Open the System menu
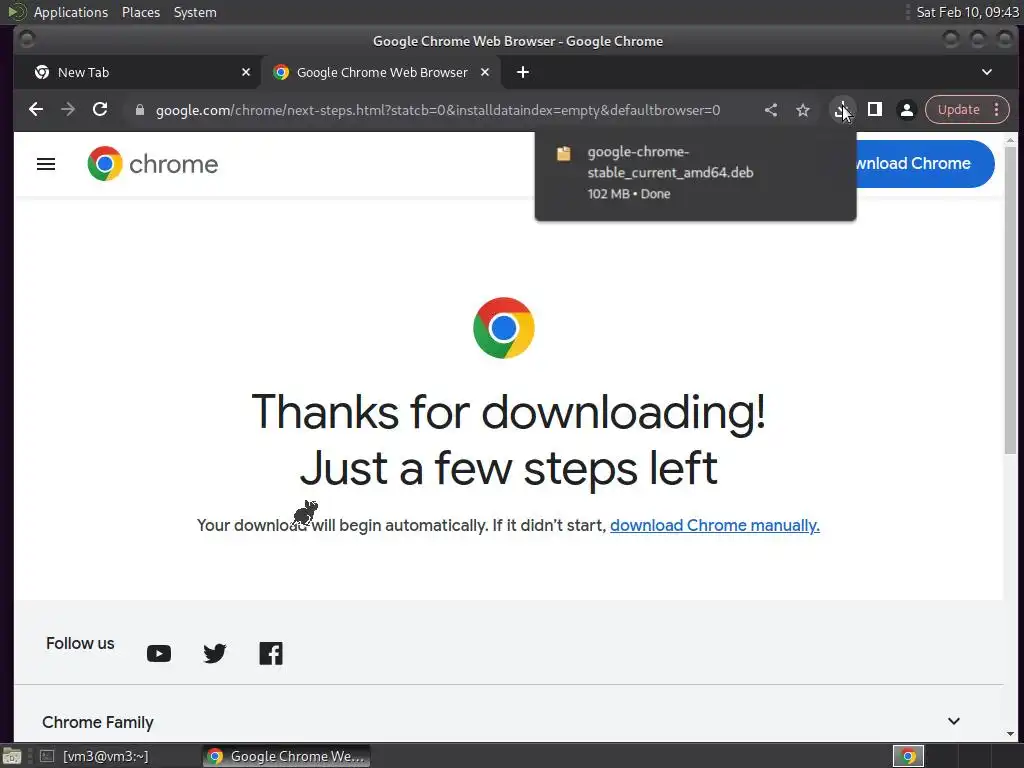The width and height of the screenshot is (1024, 768). [195, 12]
